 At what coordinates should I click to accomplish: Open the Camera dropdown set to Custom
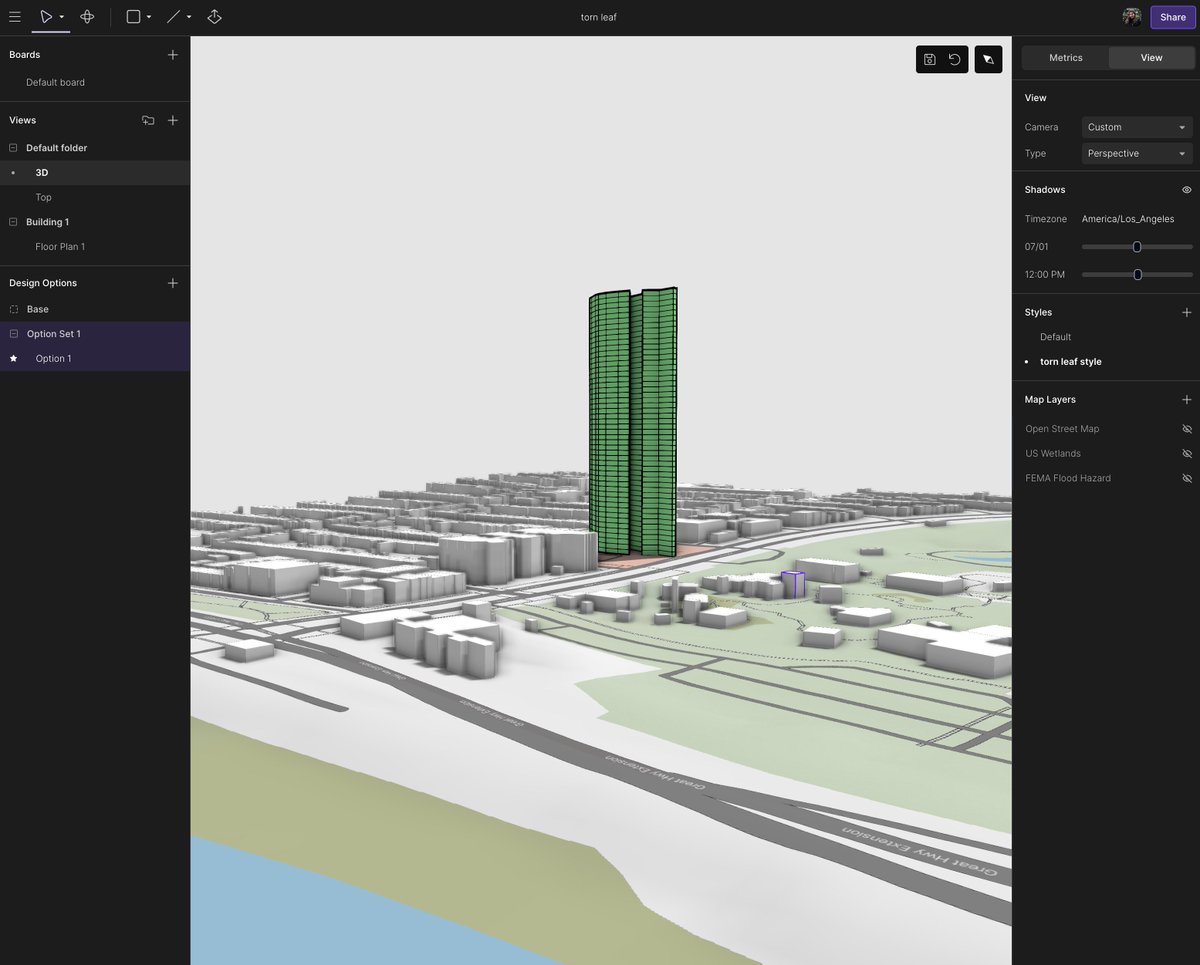pyautogui.click(x=1137, y=127)
